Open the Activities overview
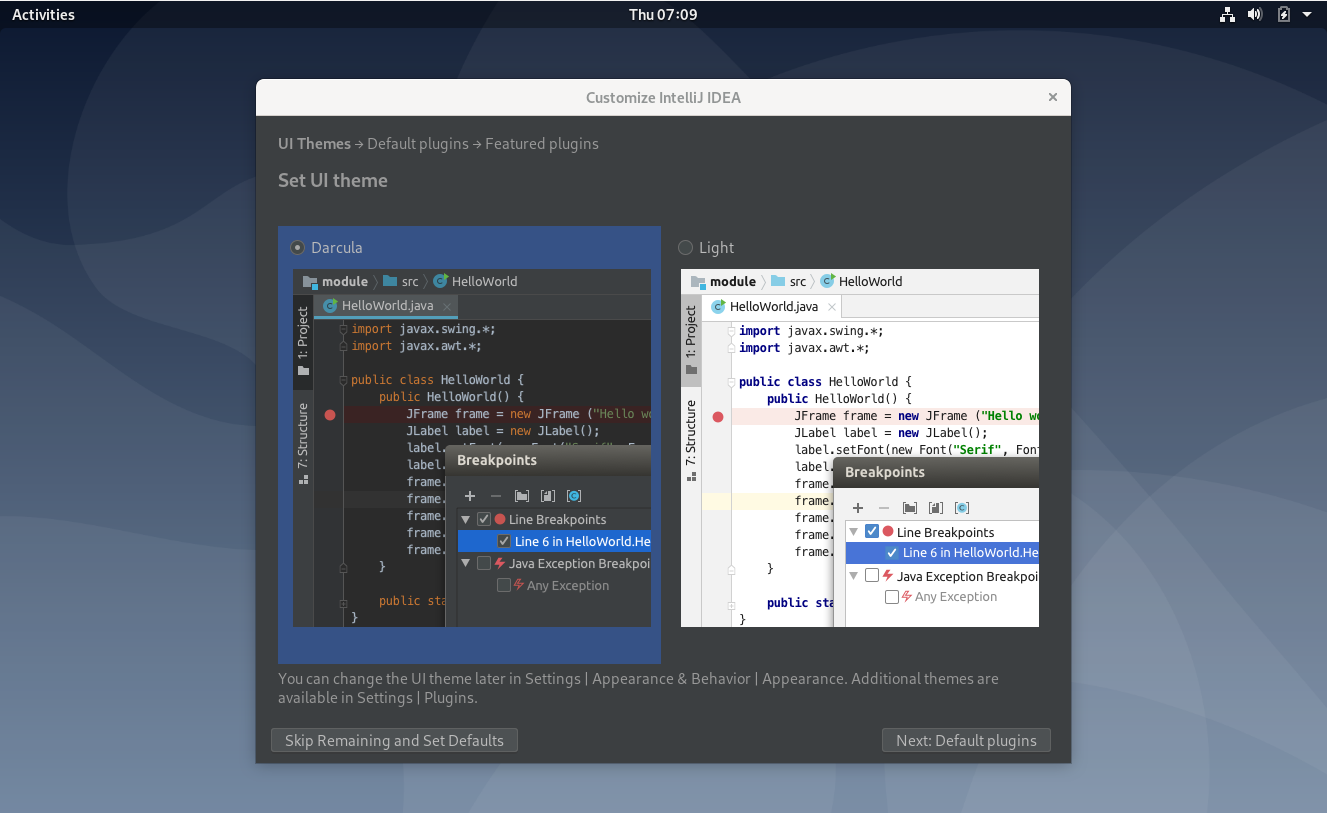 pos(43,14)
